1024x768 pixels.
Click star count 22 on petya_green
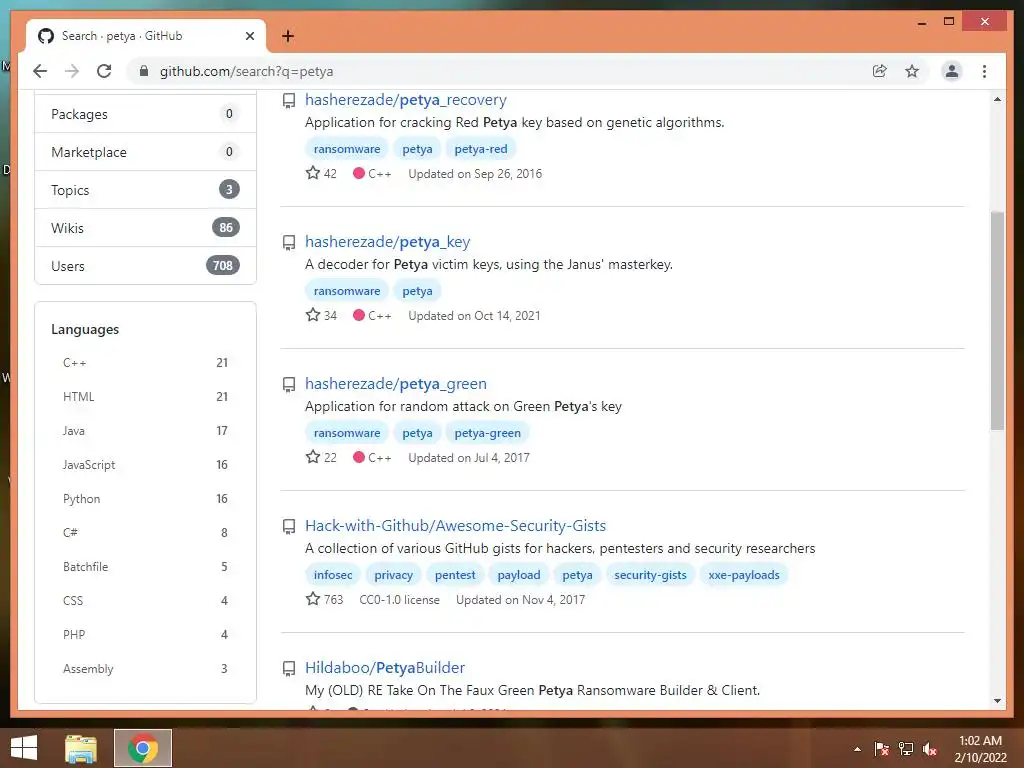click(321, 458)
